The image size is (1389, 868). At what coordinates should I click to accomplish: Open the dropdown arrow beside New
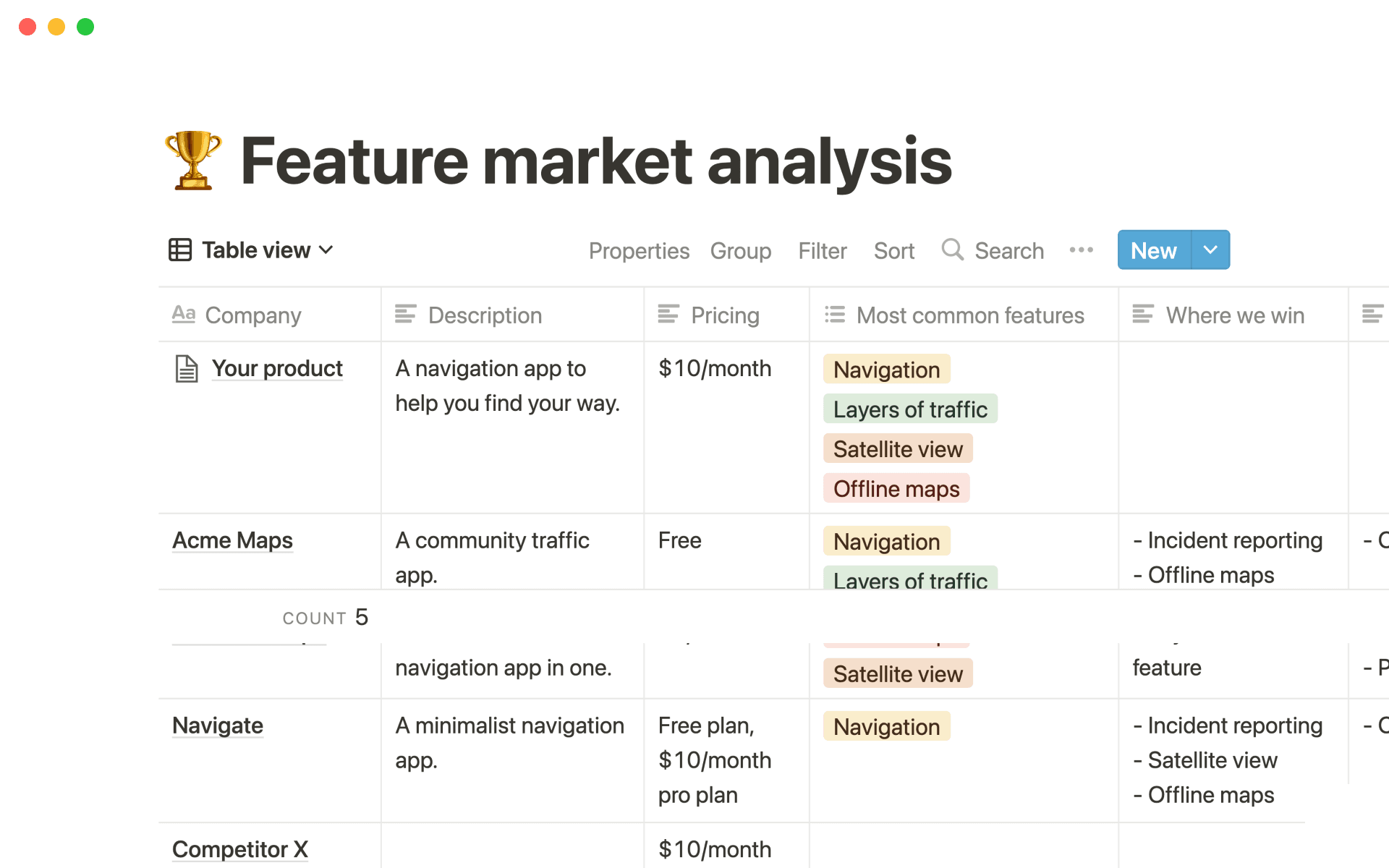coord(1210,250)
